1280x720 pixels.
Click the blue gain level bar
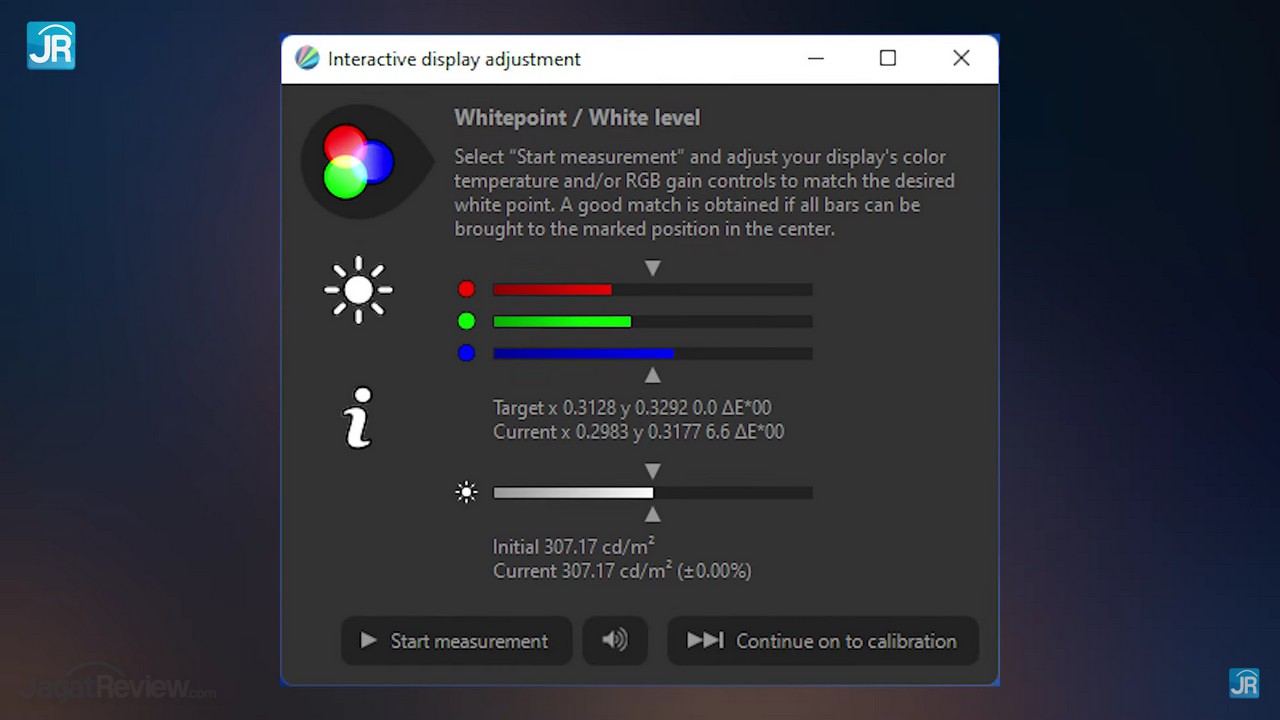point(652,354)
